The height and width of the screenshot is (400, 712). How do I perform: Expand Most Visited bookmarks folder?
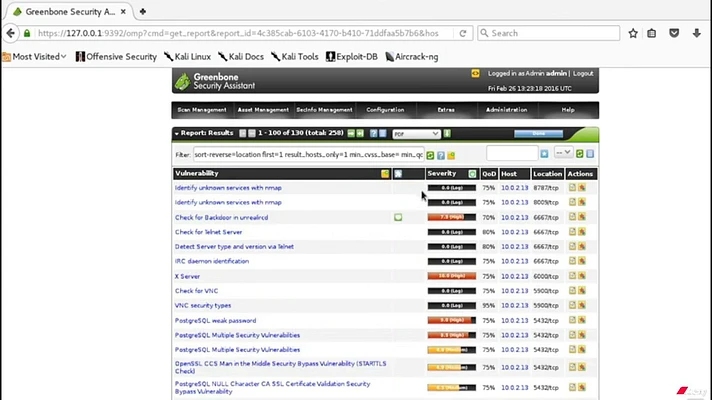35,57
